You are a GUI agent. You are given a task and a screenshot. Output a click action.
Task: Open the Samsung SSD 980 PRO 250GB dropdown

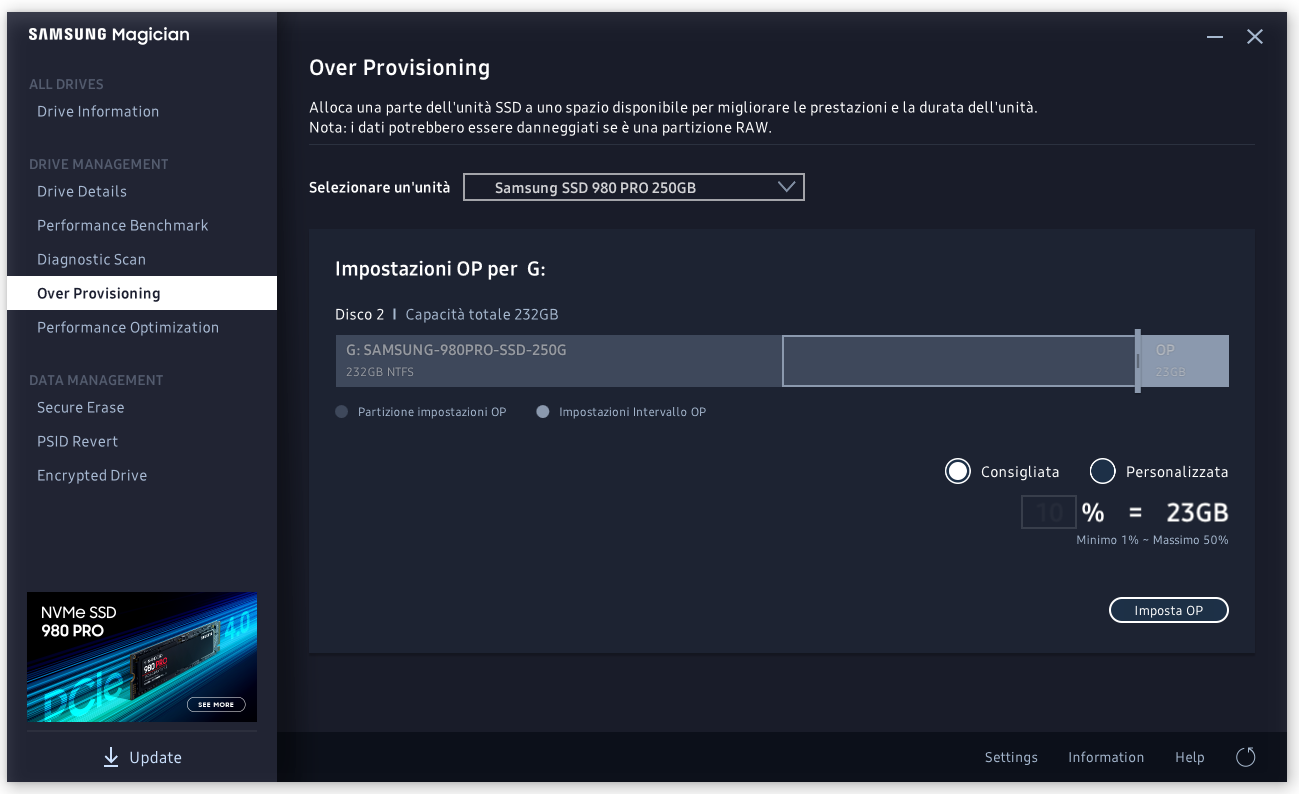[634, 187]
